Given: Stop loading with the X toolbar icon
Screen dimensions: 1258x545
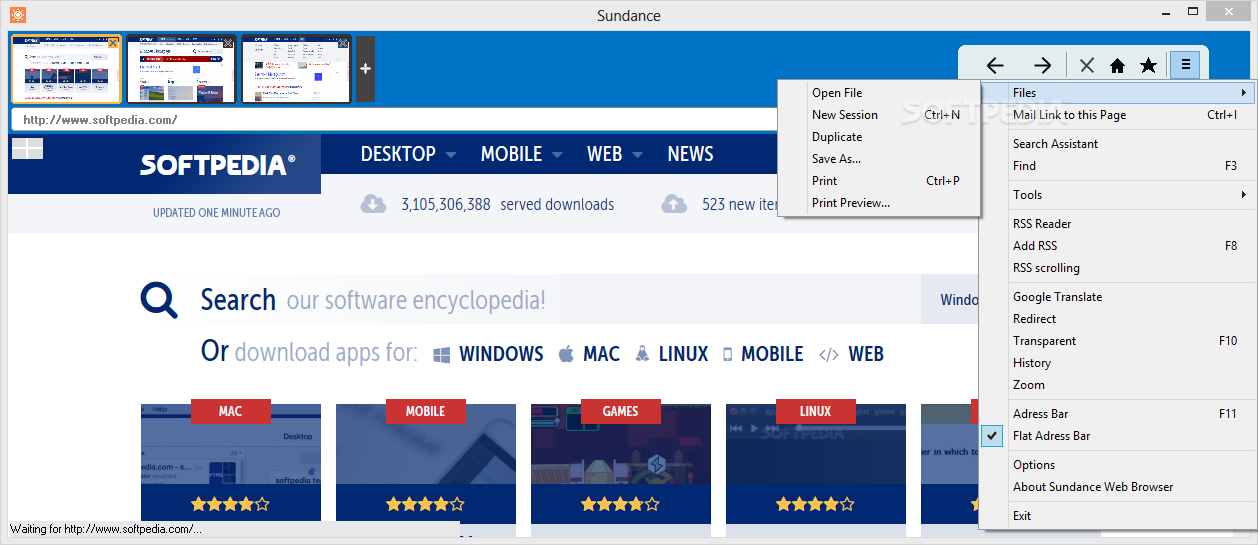Looking at the screenshot, I should pos(1087,65).
